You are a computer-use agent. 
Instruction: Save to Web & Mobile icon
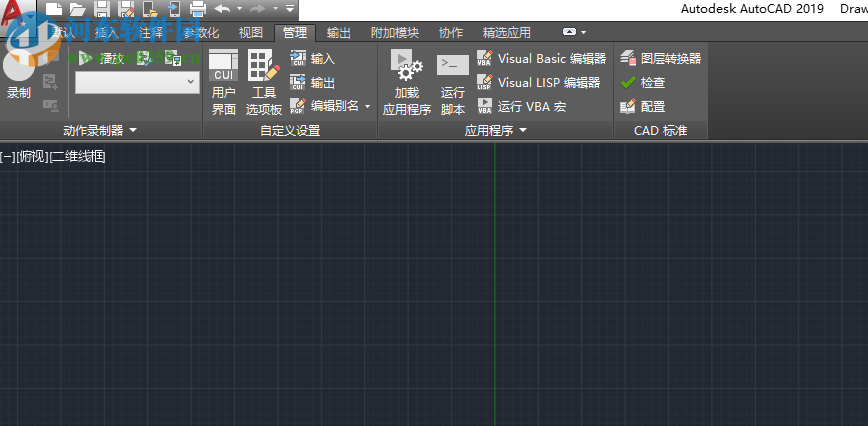pyautogui.click(x=174, y=8)
